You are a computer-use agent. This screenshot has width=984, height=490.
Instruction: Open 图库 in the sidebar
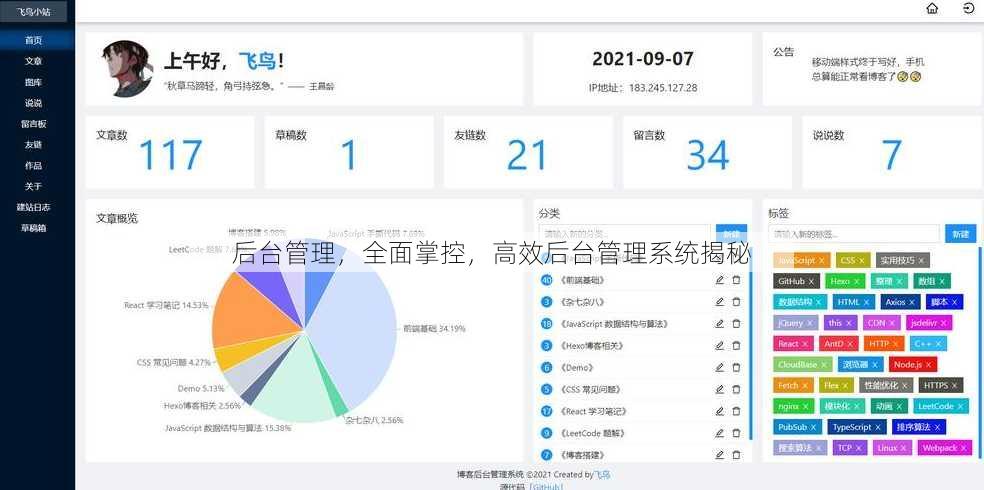[x=34, y=82]
